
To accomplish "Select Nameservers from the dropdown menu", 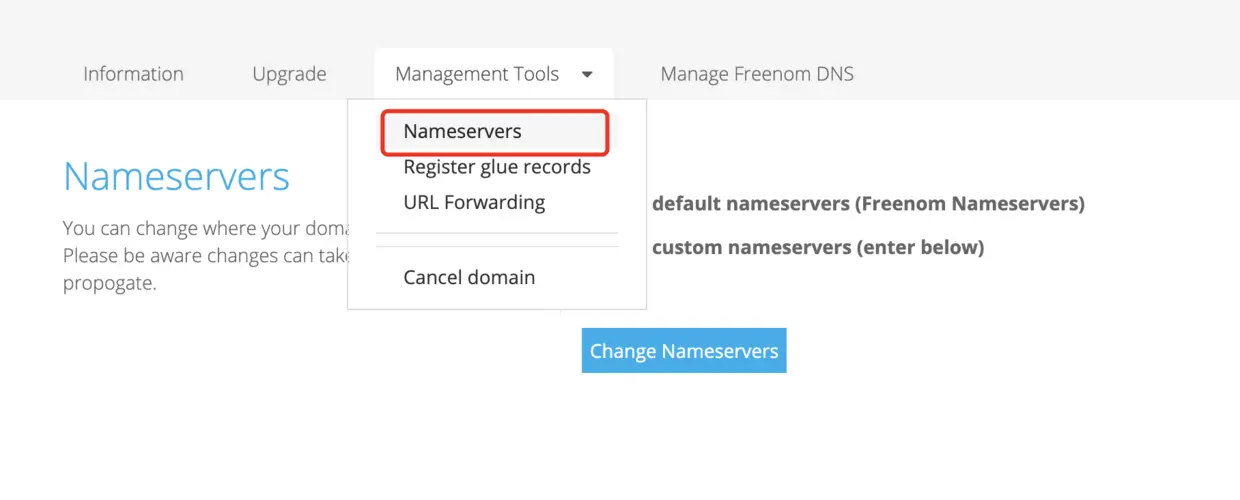I will pyautogui.click(x=462, y=131).
